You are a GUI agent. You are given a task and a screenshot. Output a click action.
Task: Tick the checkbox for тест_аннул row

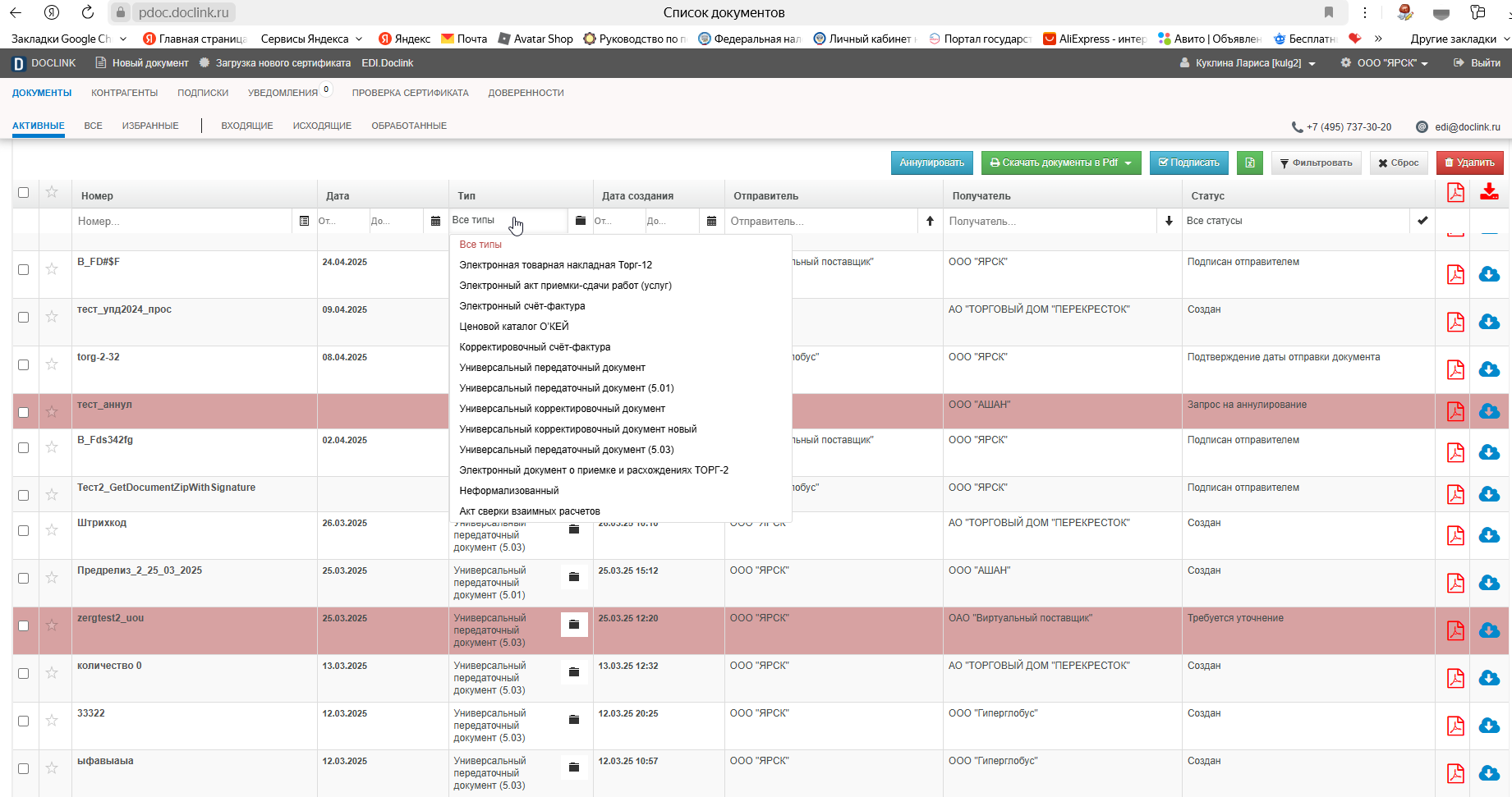coord(23,412)
